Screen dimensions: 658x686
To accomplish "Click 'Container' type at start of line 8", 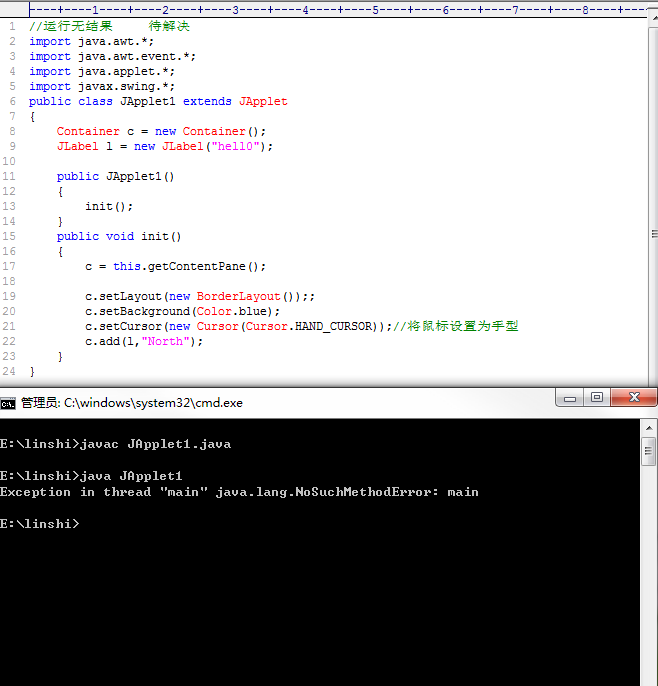I will pyautogui.click(x=88, y=131).
